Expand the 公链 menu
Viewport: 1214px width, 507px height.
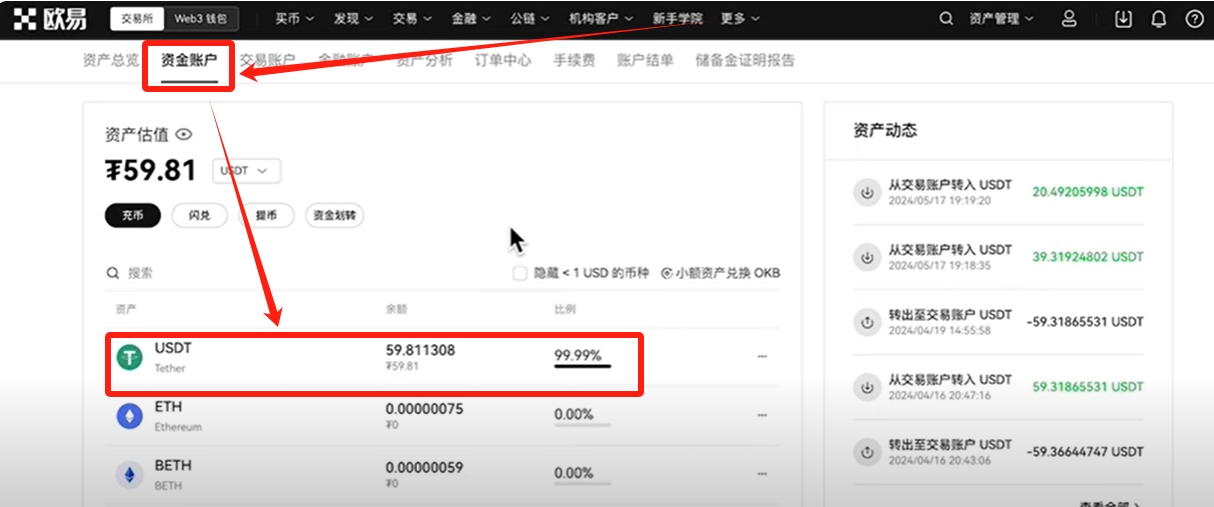click(530, 19)
